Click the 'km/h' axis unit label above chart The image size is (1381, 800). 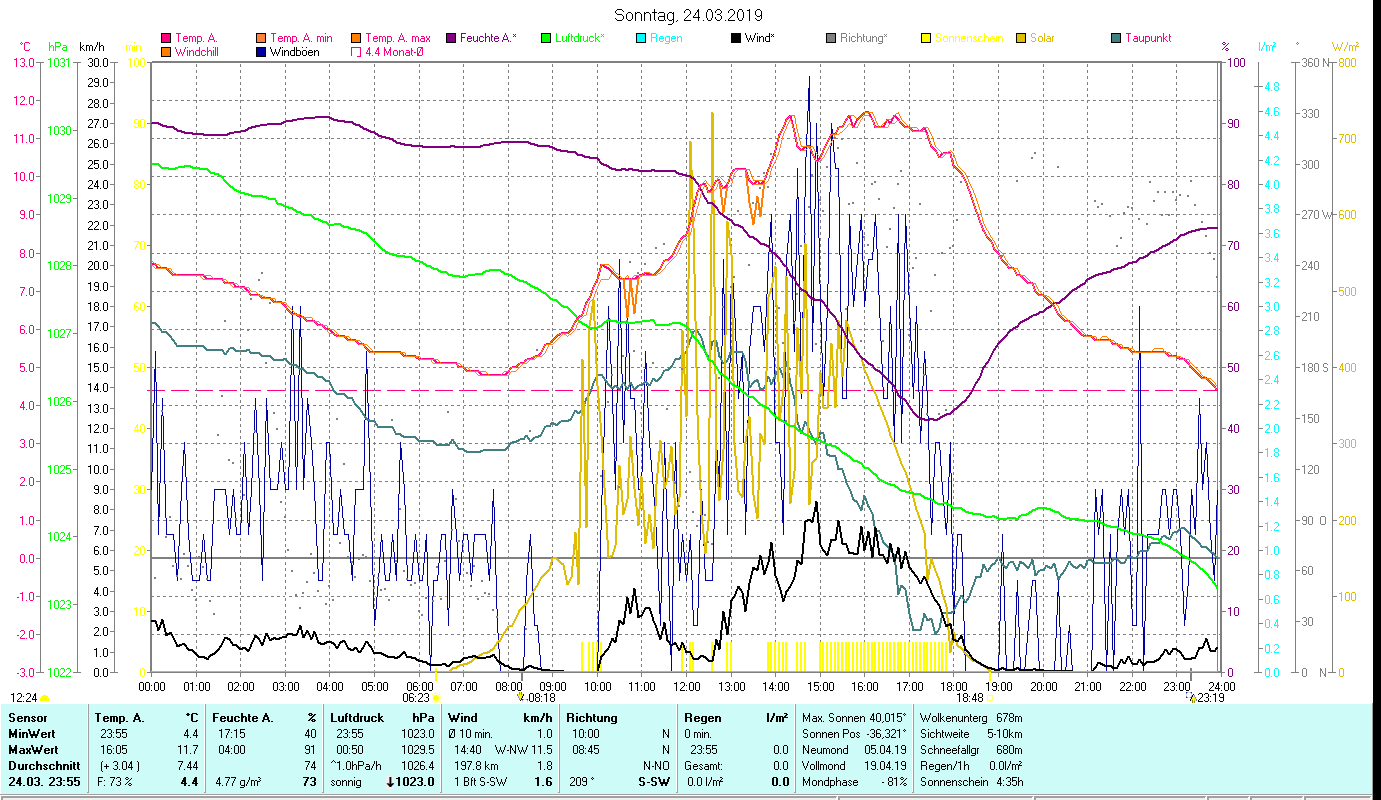click(91, 47)
